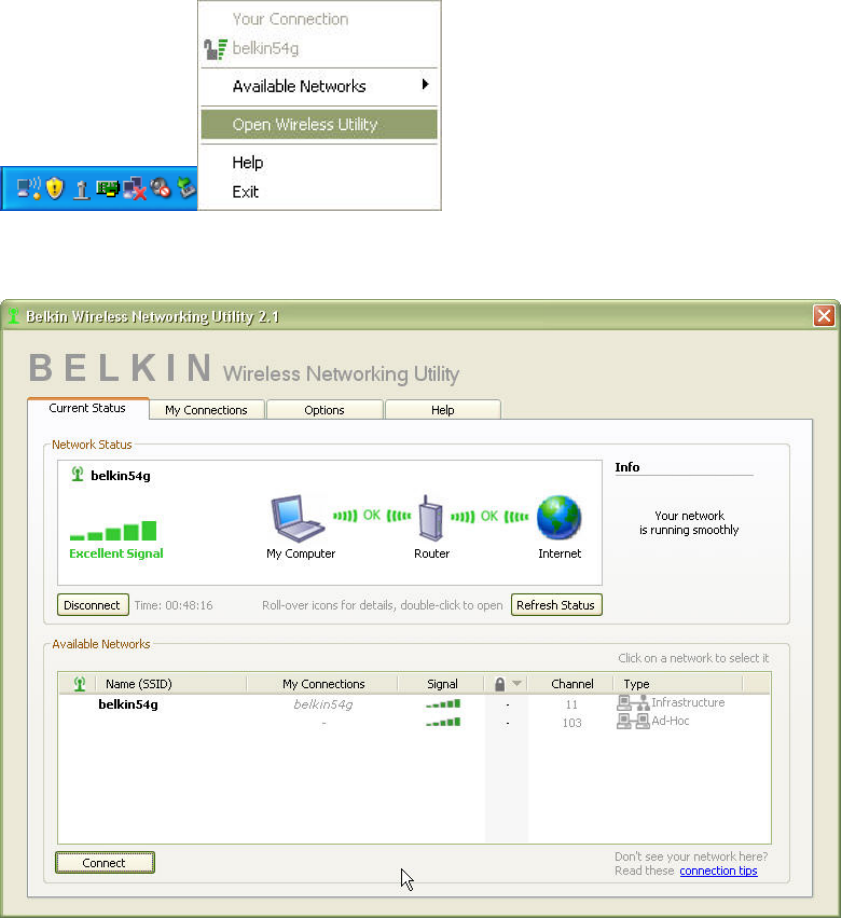
Task: Click the wireless network connection tray icon
Action: [29, 189]
